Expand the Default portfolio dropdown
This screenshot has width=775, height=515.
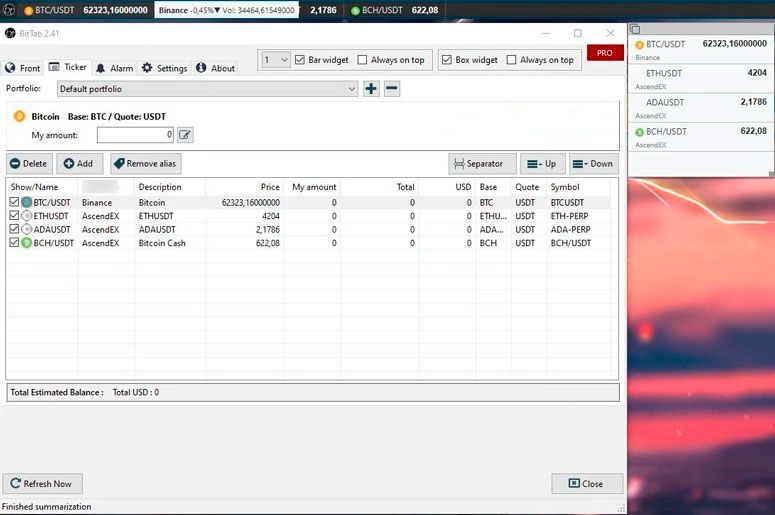tap(351, 89)
